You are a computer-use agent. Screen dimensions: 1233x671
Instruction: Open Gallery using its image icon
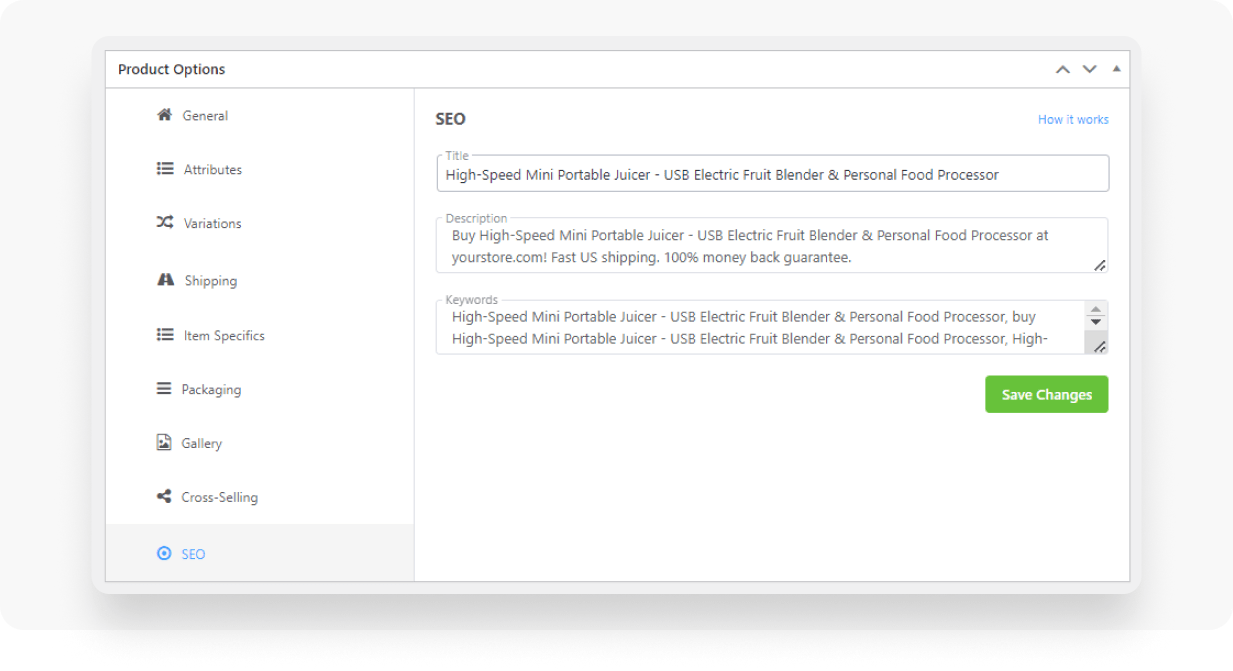(x=164, y=443)
